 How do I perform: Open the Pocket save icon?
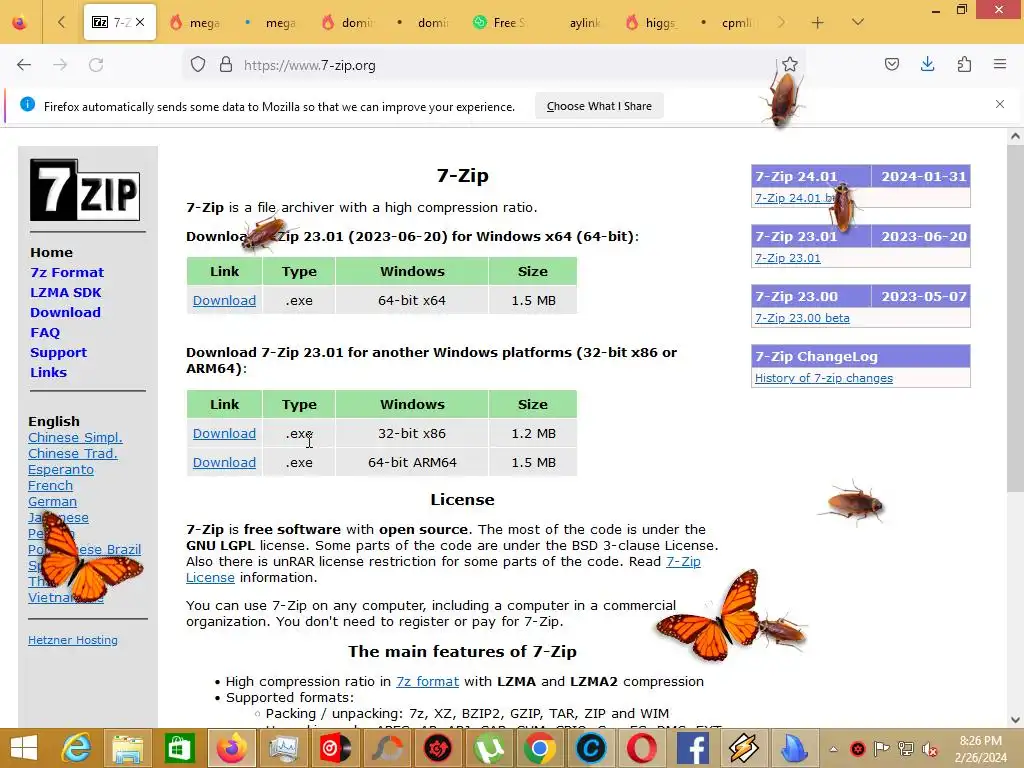click(891, 64)
